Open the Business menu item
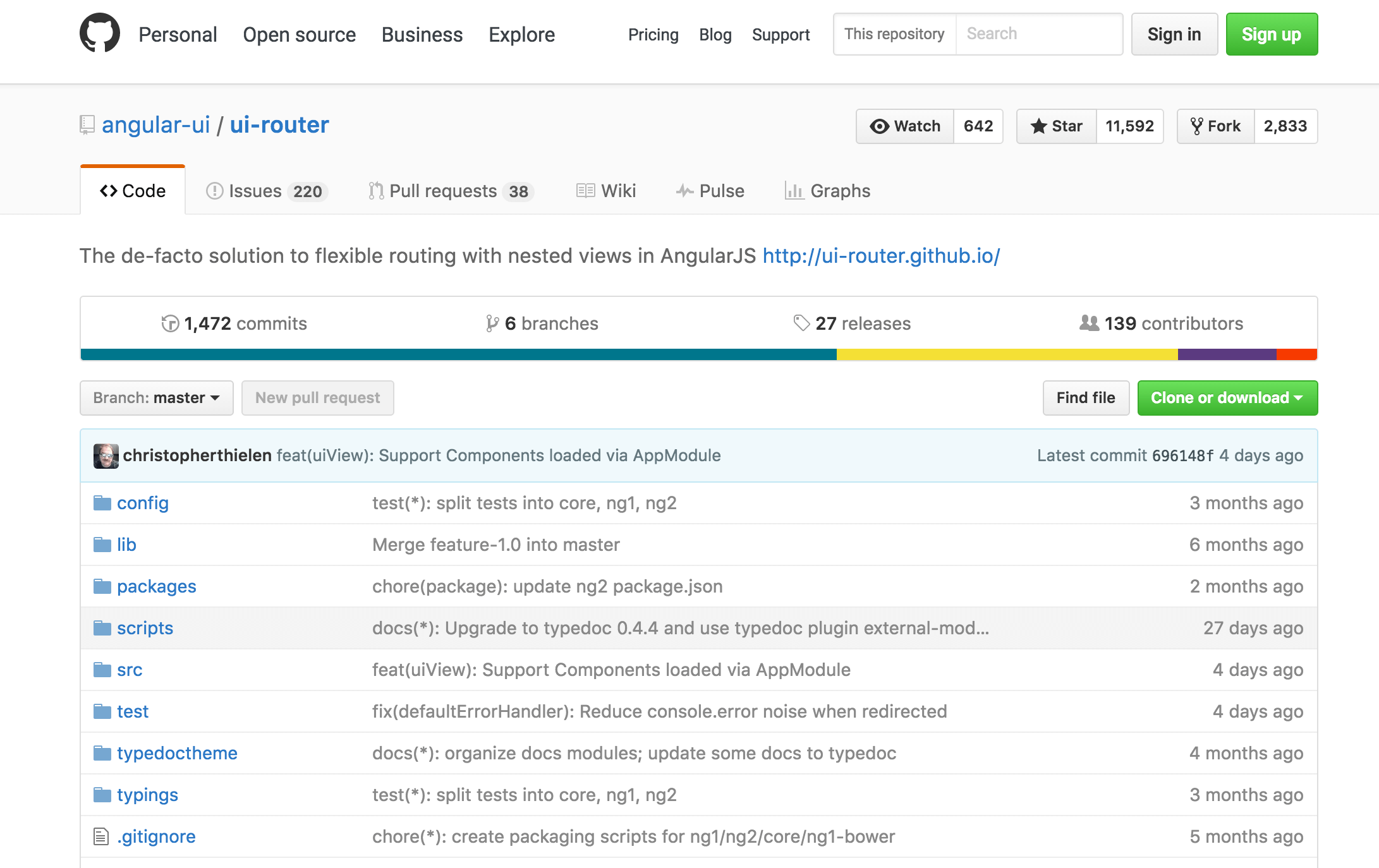 pos(422,34)
